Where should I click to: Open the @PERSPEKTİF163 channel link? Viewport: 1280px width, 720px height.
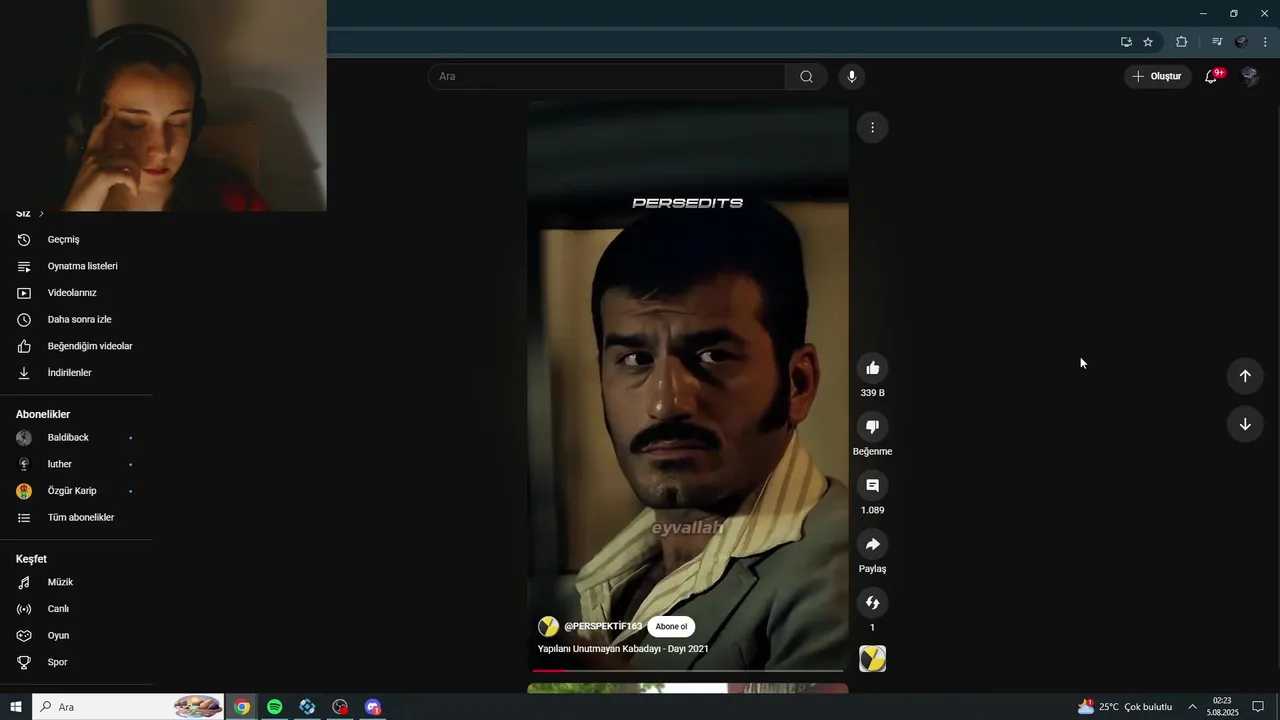(603, 626)
